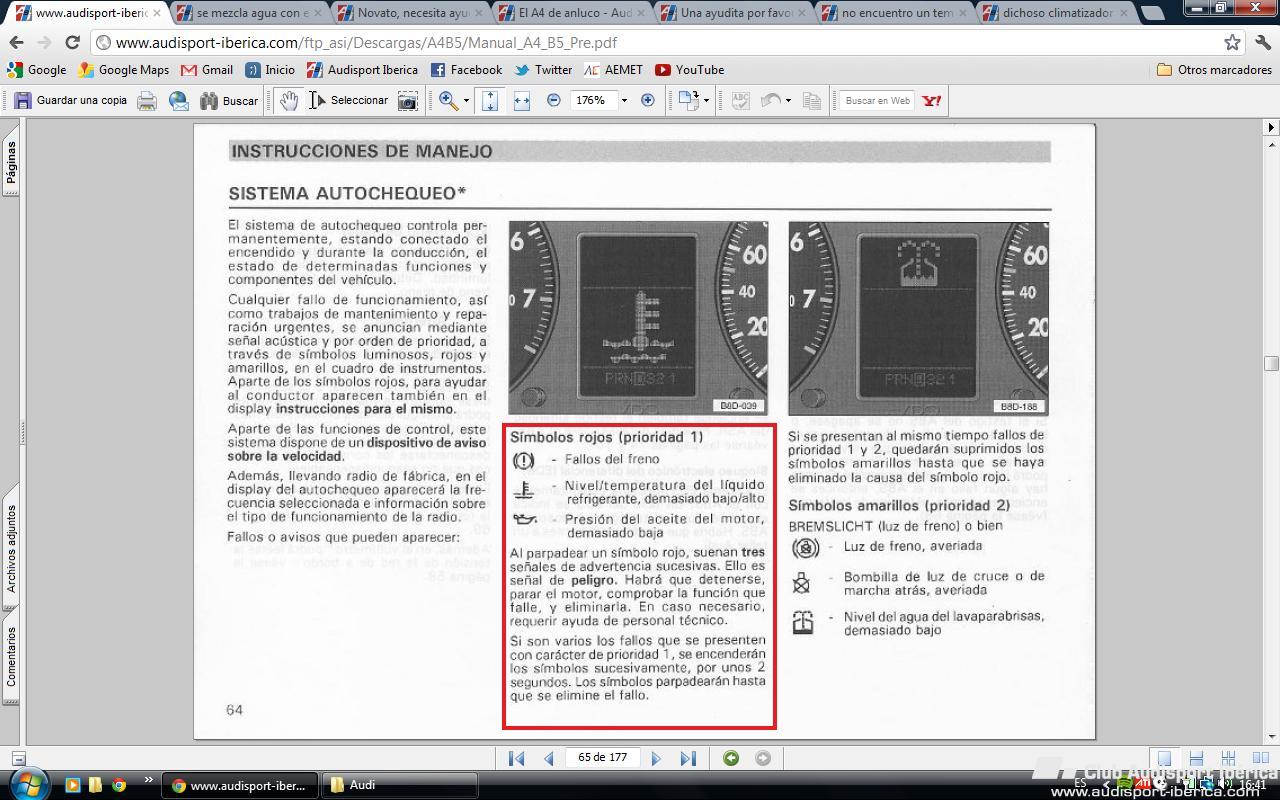
Task: Switch to the 'no encuentro un tem' tab
Action: point(898,13)
